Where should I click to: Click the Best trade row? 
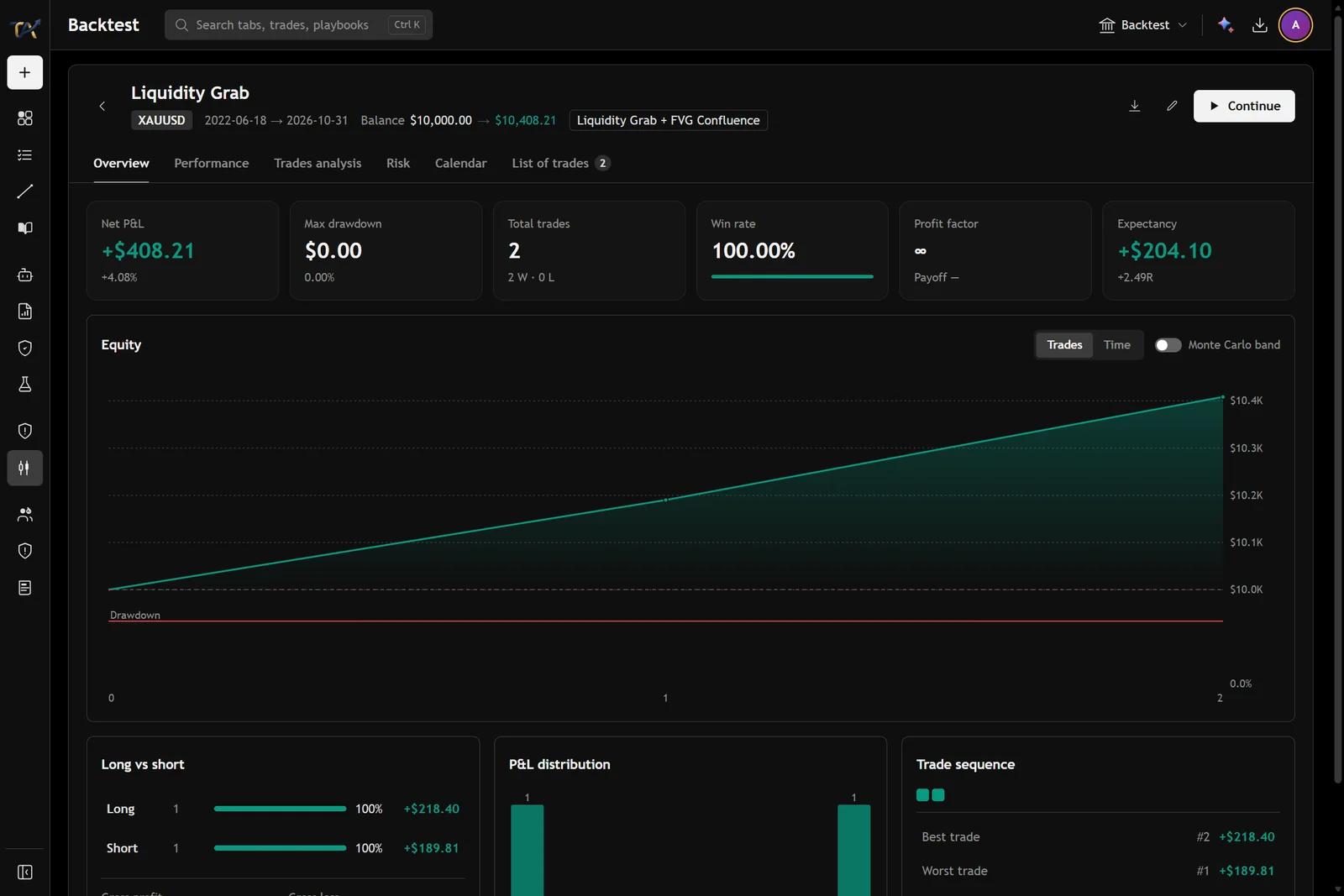pos(1098,837)
